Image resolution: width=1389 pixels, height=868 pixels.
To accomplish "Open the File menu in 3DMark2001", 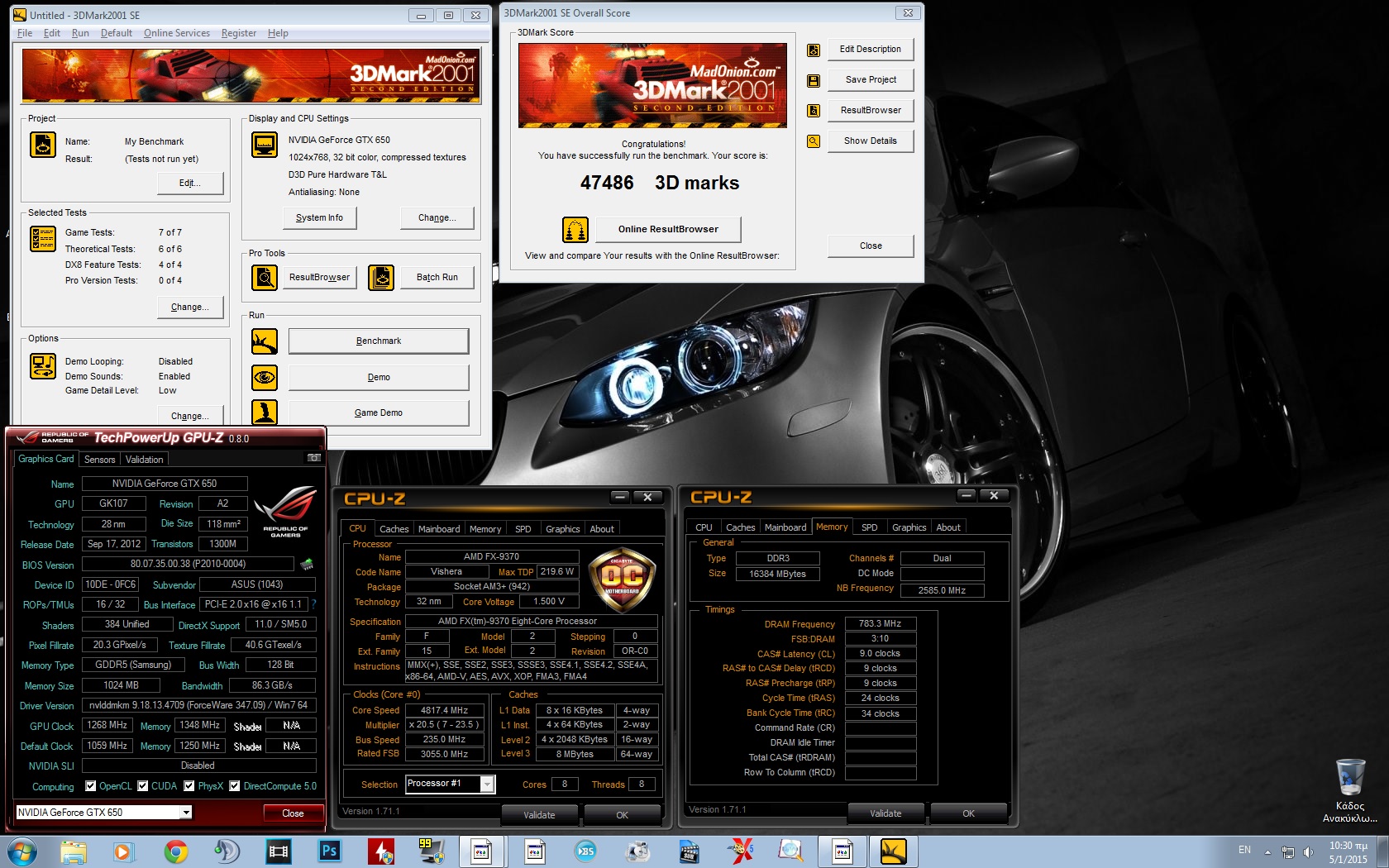I will pos(25,33).
